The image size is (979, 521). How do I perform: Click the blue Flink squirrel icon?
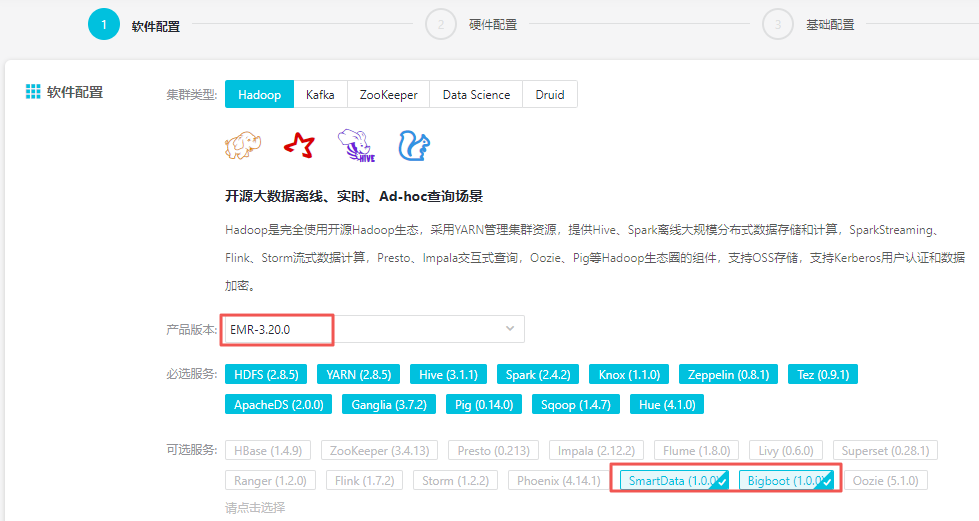[x=414, y=146]
